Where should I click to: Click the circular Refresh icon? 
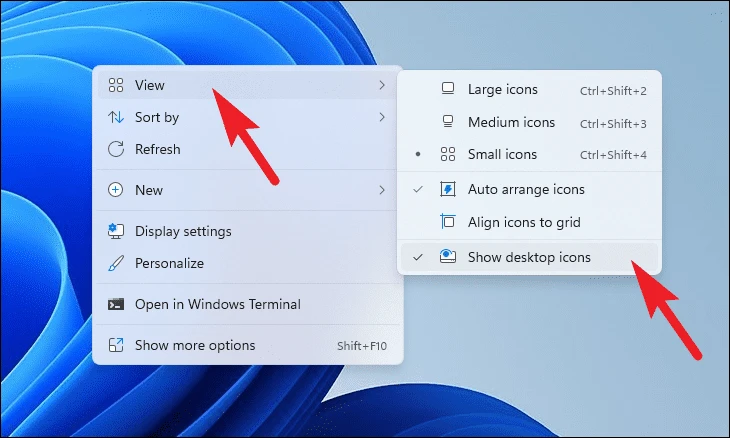coord(115,149)
